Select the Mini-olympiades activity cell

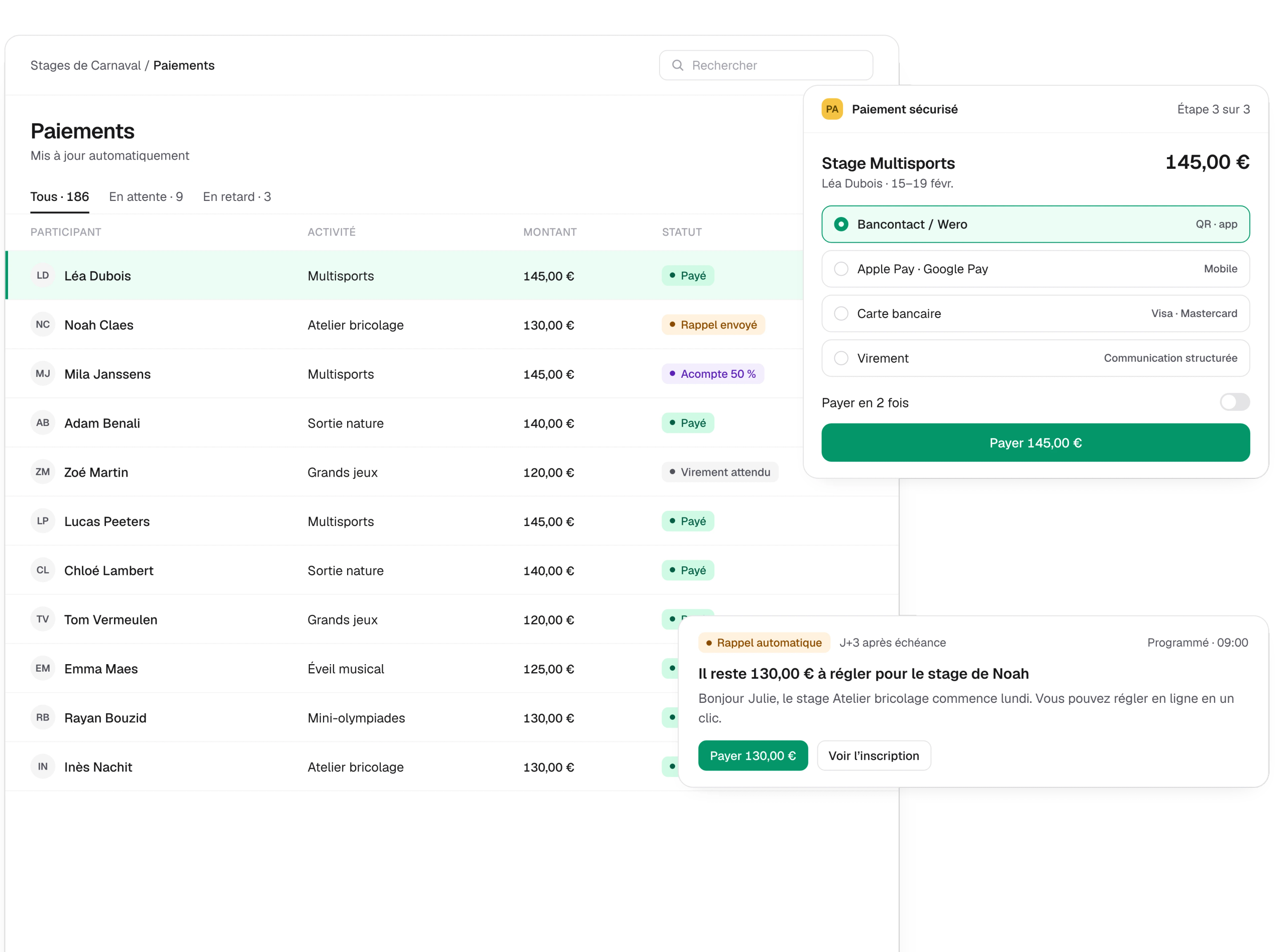(356, 717)
